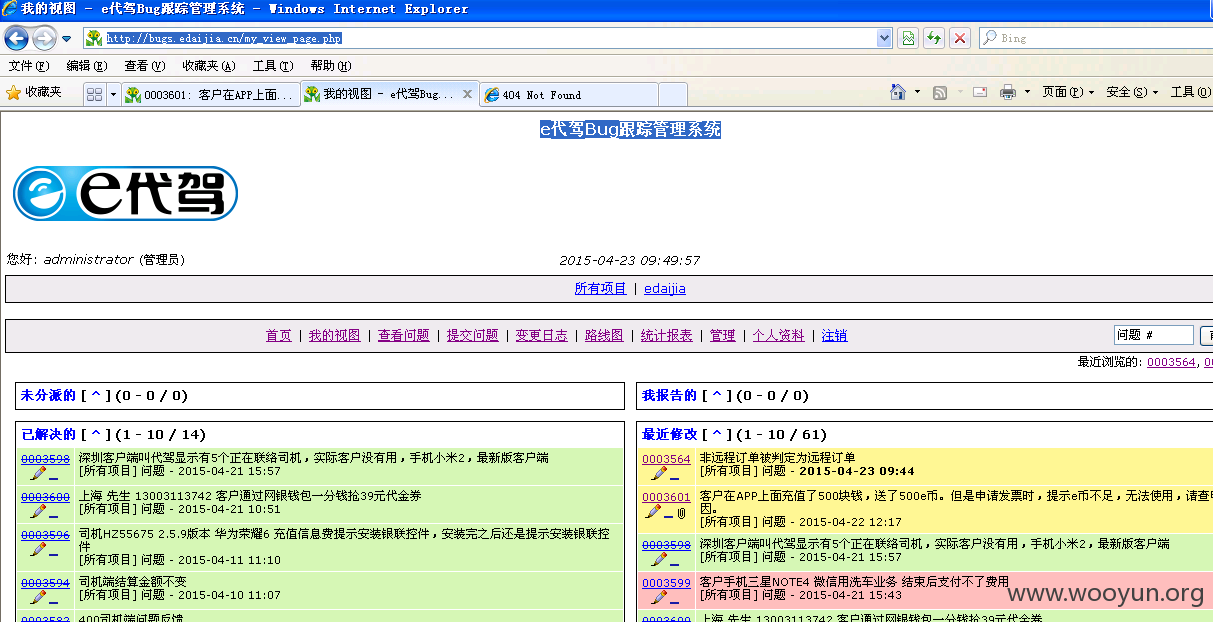
Task: Open the address bar history dropdown
Action: [x=884, y=38]
